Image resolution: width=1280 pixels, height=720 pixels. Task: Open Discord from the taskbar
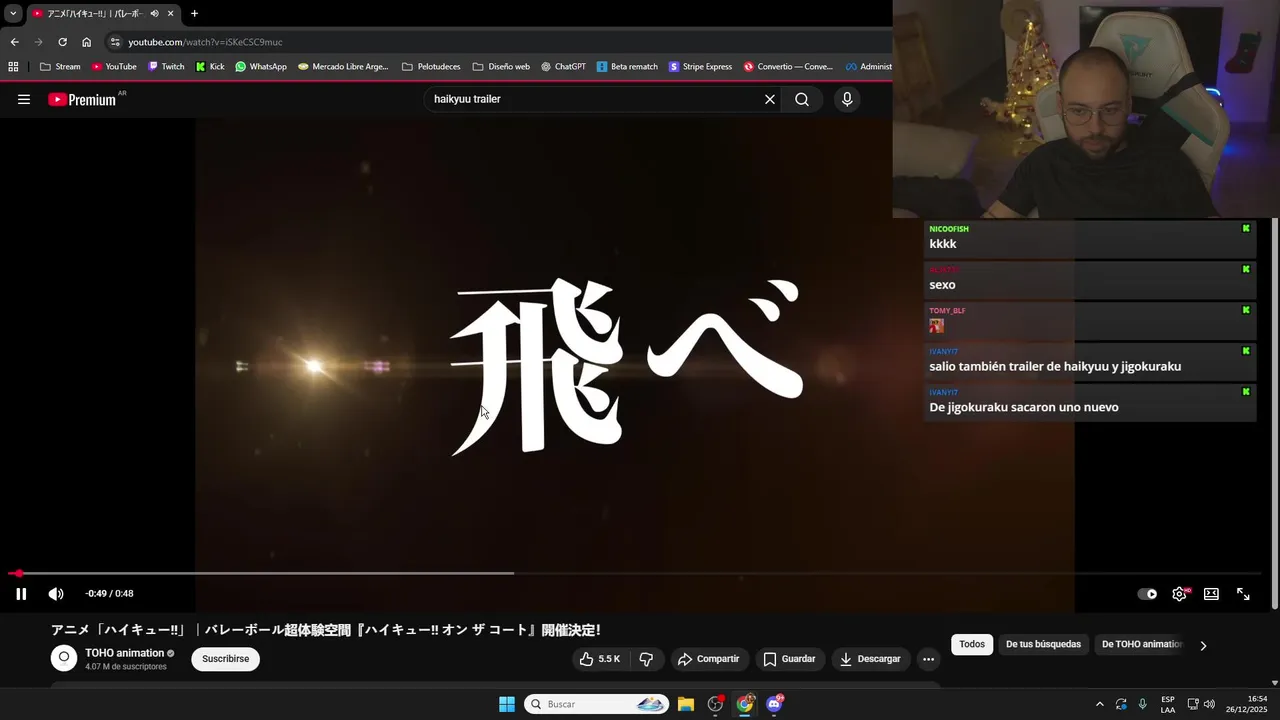[x=774, y=704]
